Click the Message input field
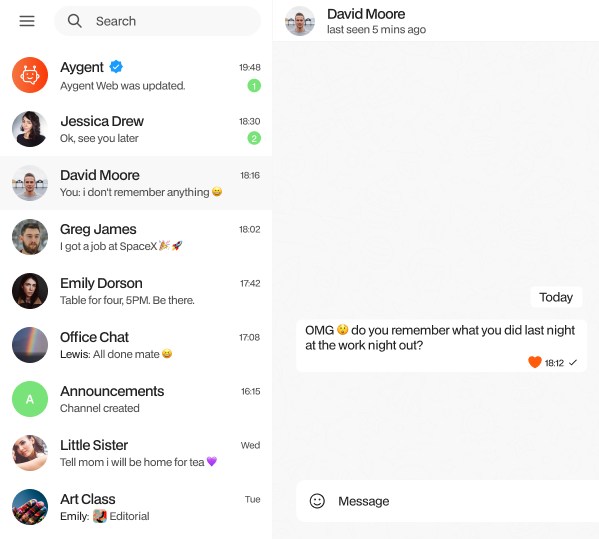Viewport: 599px width, 539px height. [x=447, y=501]
